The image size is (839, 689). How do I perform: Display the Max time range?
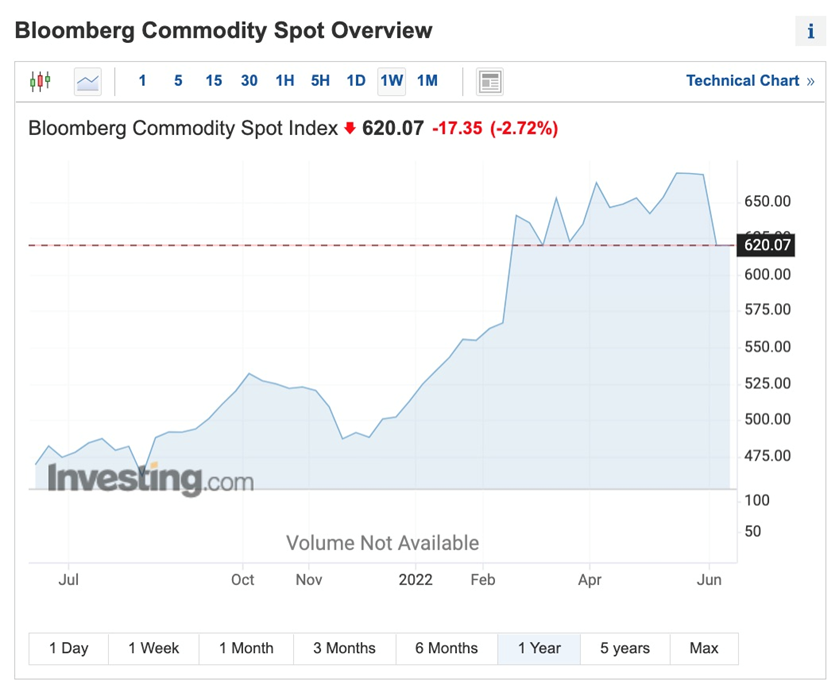pyautogui.click(x=704, y=648)
